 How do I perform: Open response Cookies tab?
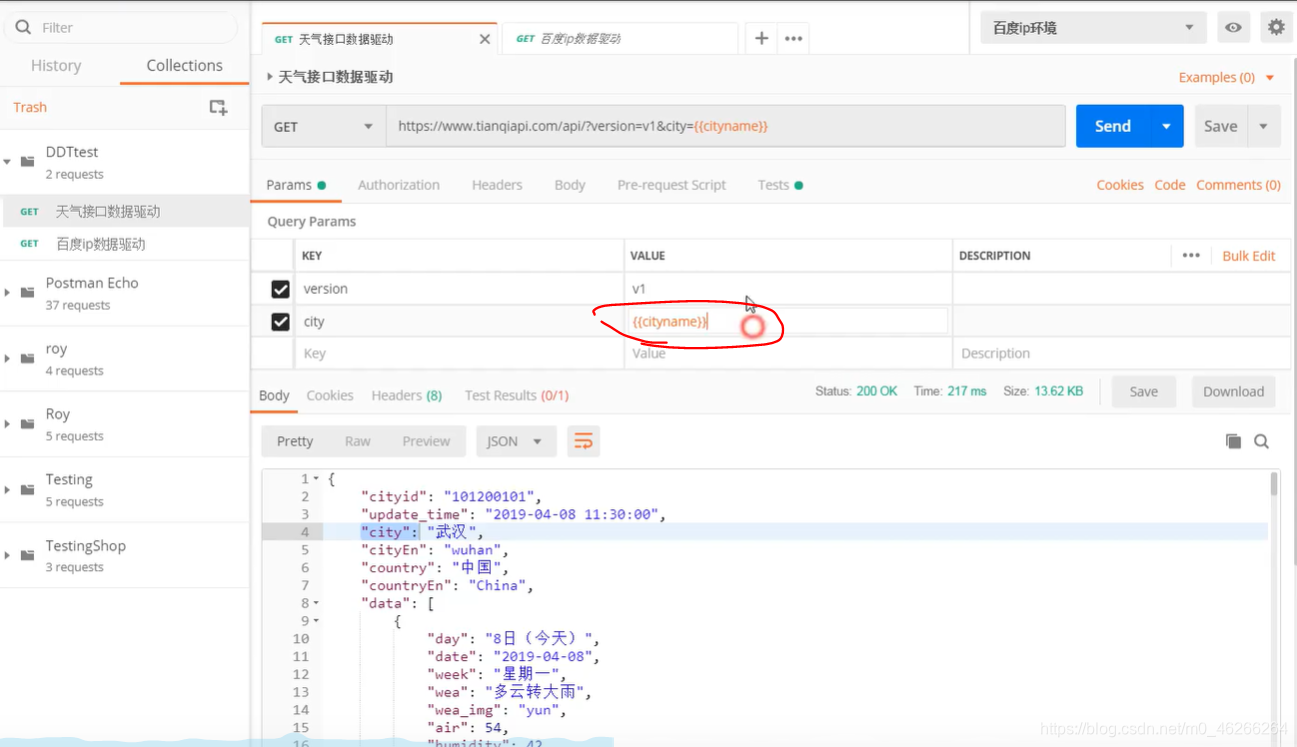(330, 395)
